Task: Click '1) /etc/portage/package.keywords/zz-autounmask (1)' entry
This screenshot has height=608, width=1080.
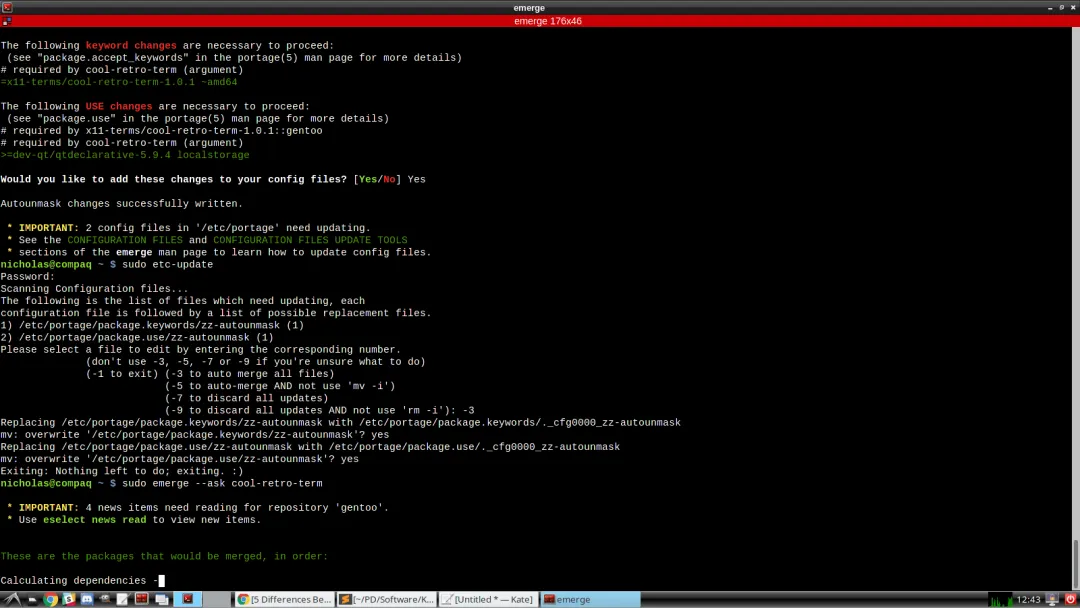Action: 152,326
